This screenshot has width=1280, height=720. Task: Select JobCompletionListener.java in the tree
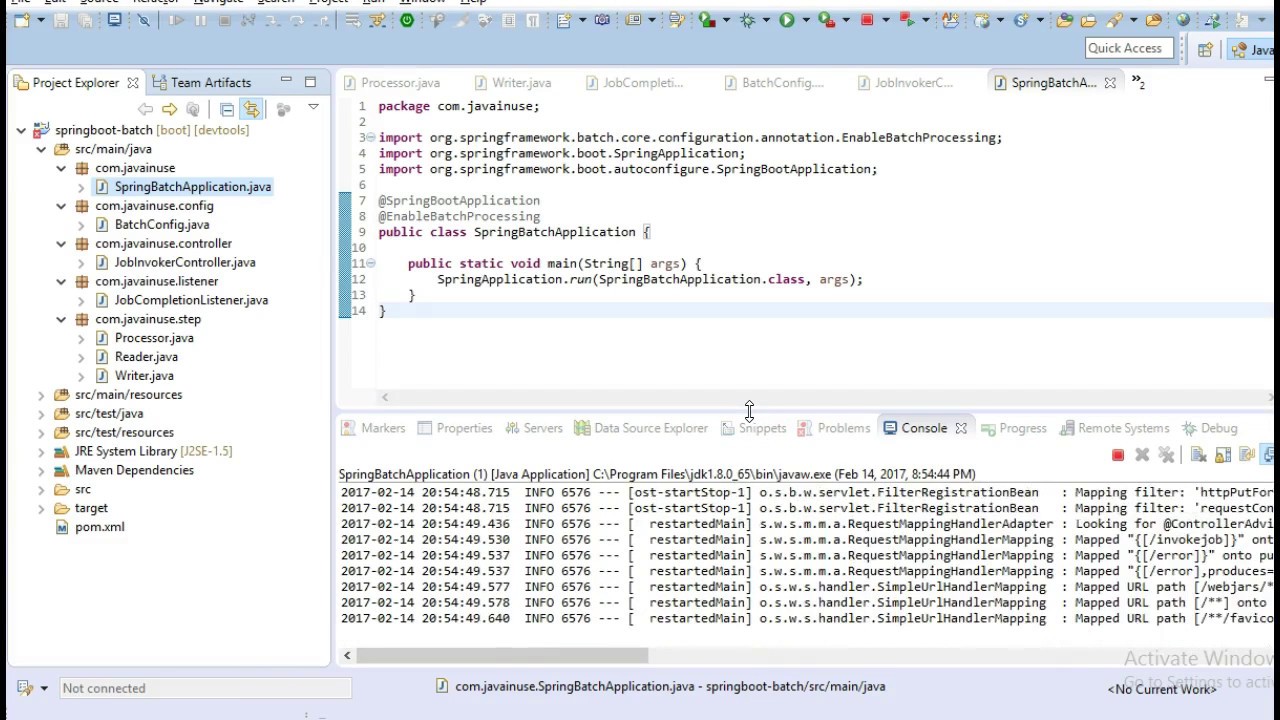[x=190, y=300]
